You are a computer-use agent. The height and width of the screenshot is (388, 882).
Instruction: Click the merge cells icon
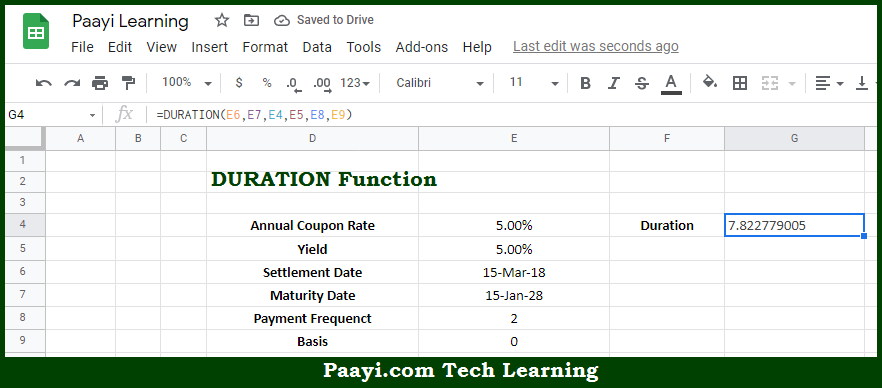770,84
